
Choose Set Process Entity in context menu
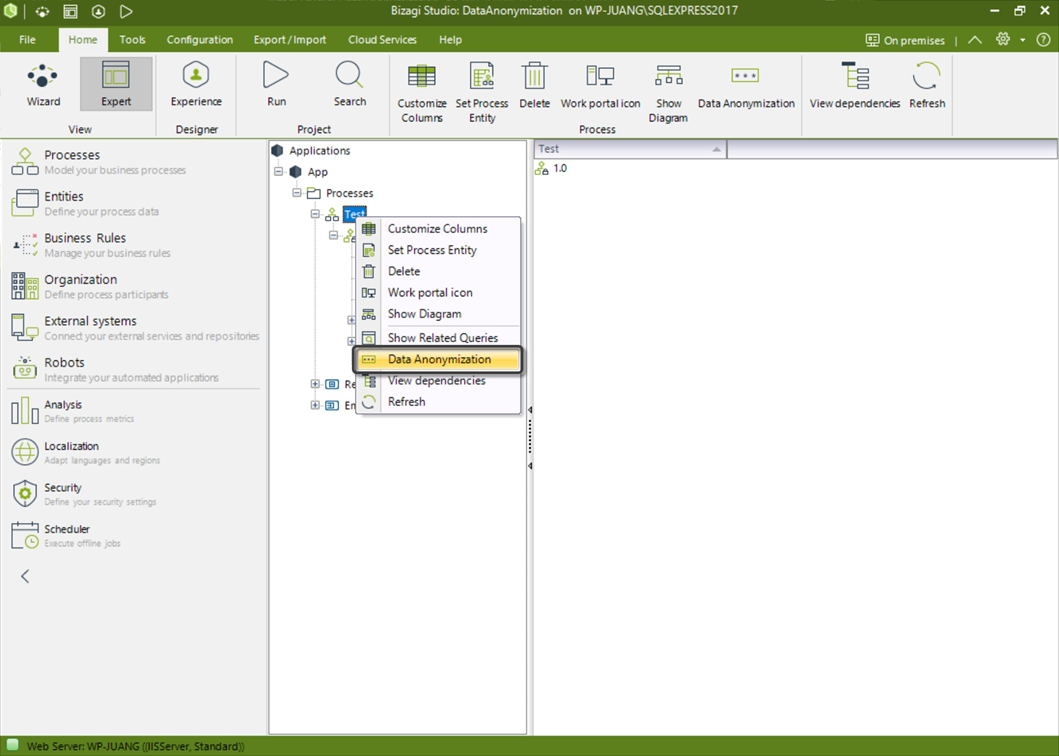point(438,250)
